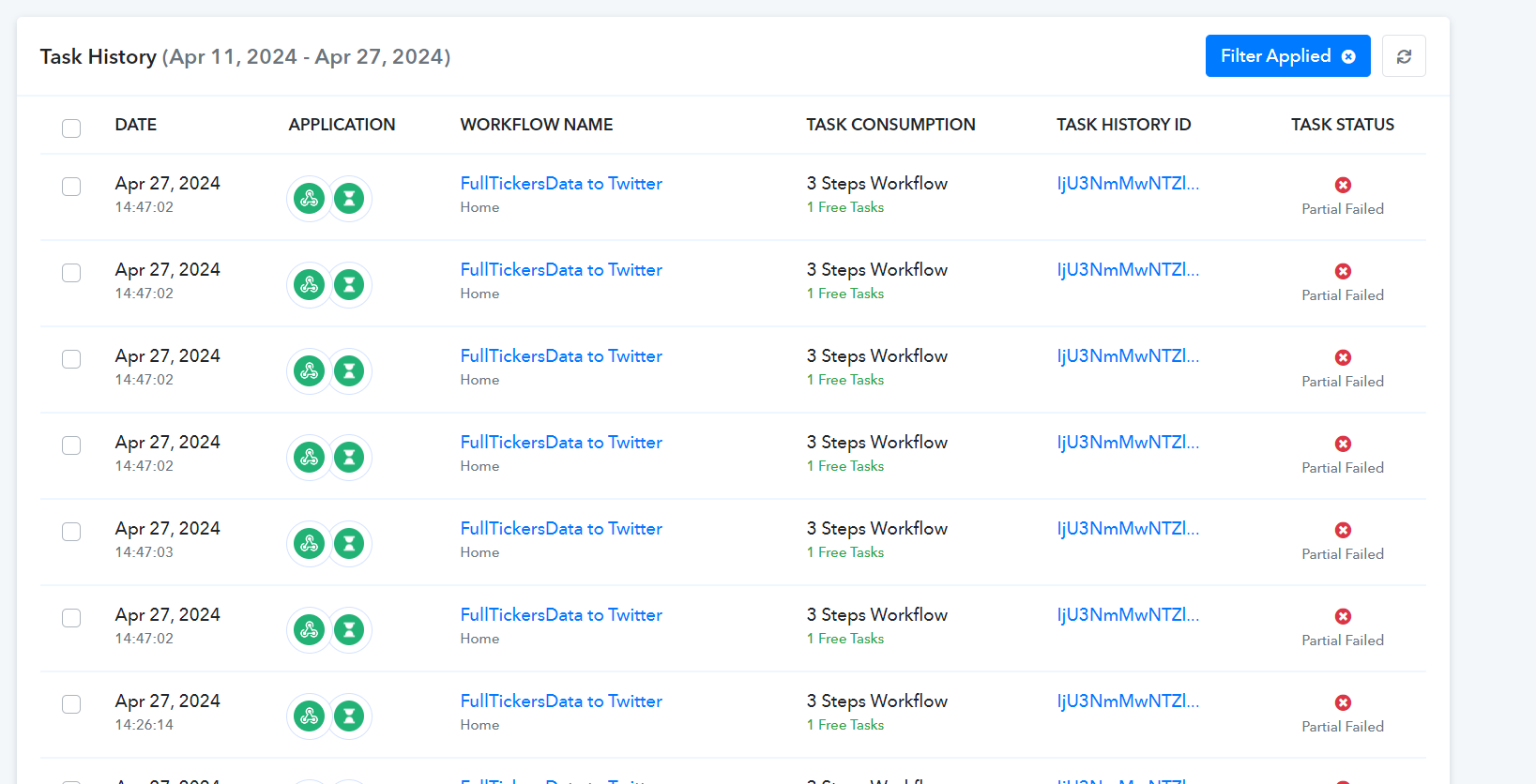The width and height of the screenshot is (1536, 784).
Task: Click the hourglass delay icon in the third row
Action: (349, 371)
